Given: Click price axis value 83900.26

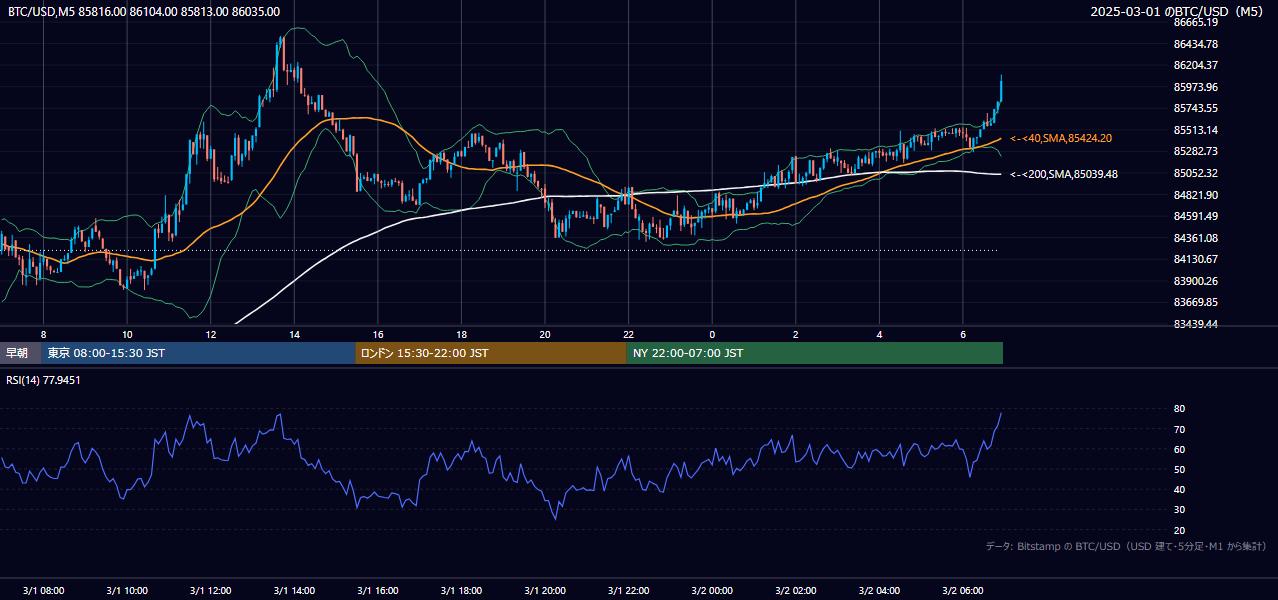Looking at the screenshot, I should click(1195, 281).
